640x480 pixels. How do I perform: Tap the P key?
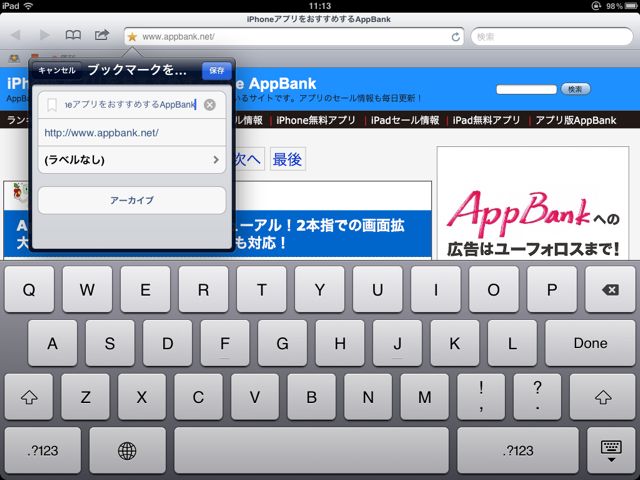(x=552, y=289)
